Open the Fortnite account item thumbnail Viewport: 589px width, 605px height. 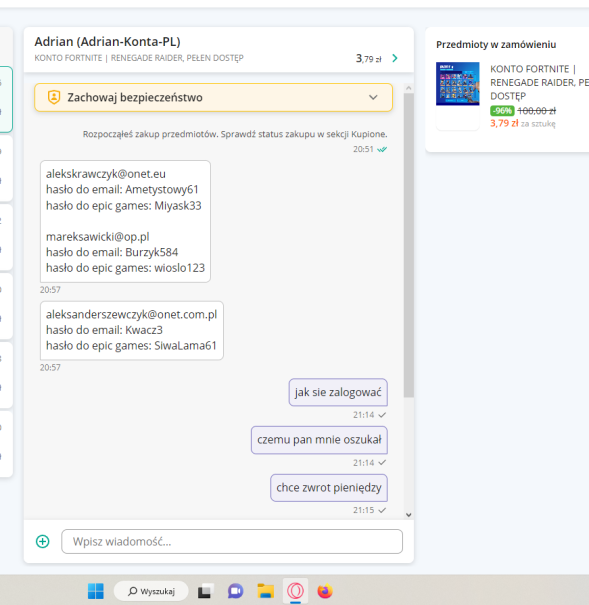pos(457,84)
